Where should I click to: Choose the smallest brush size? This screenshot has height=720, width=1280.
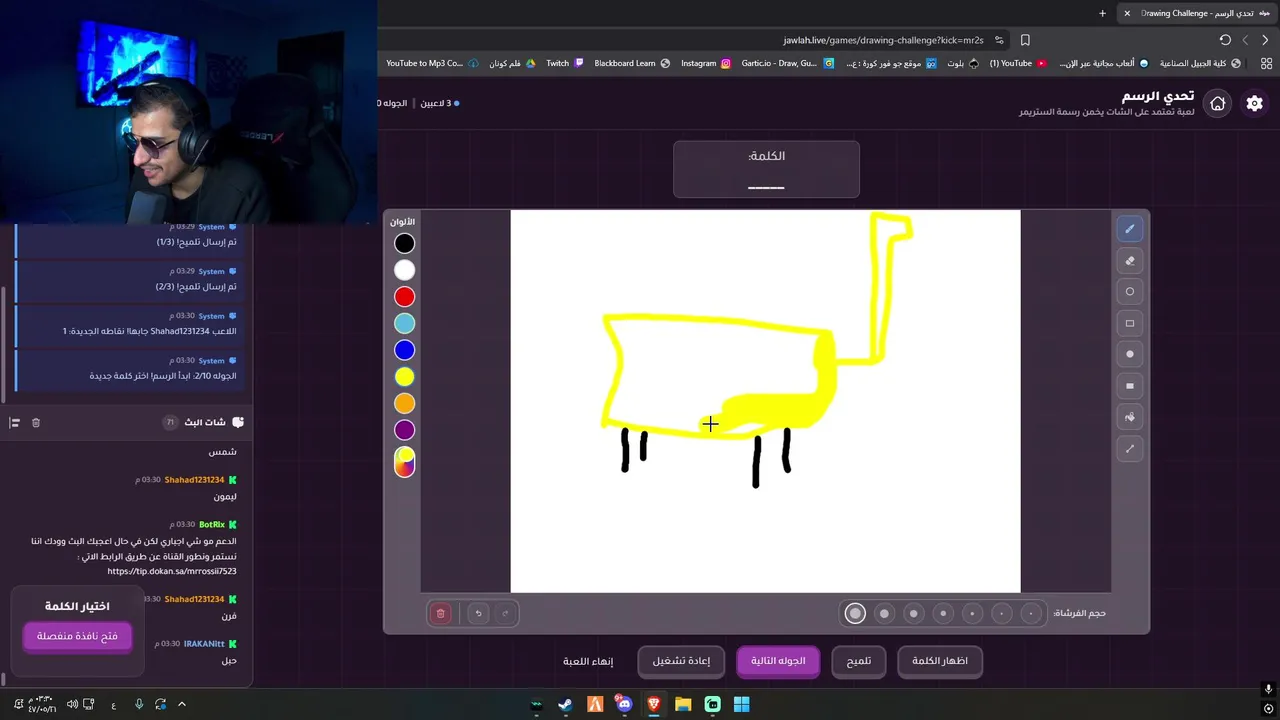pos(1031,613)
